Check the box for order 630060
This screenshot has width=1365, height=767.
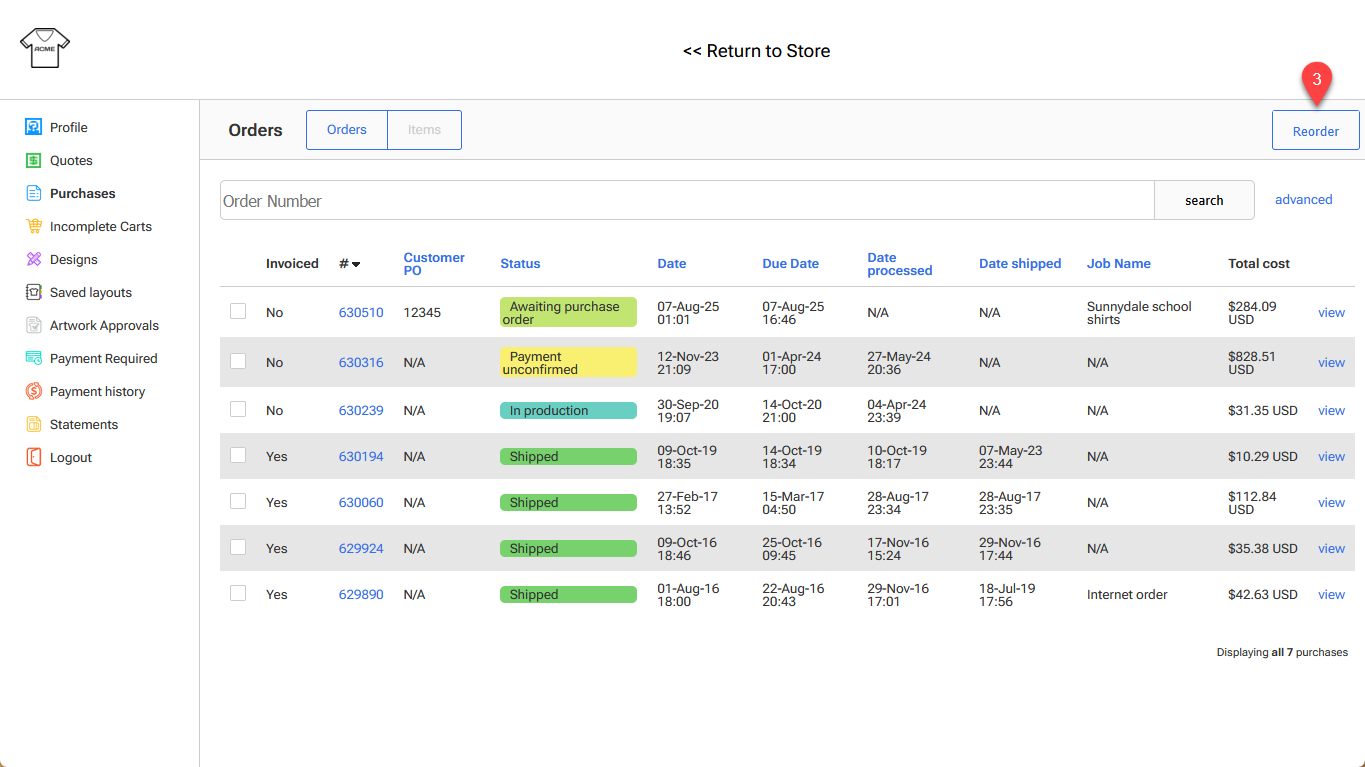tap(238, 501)
